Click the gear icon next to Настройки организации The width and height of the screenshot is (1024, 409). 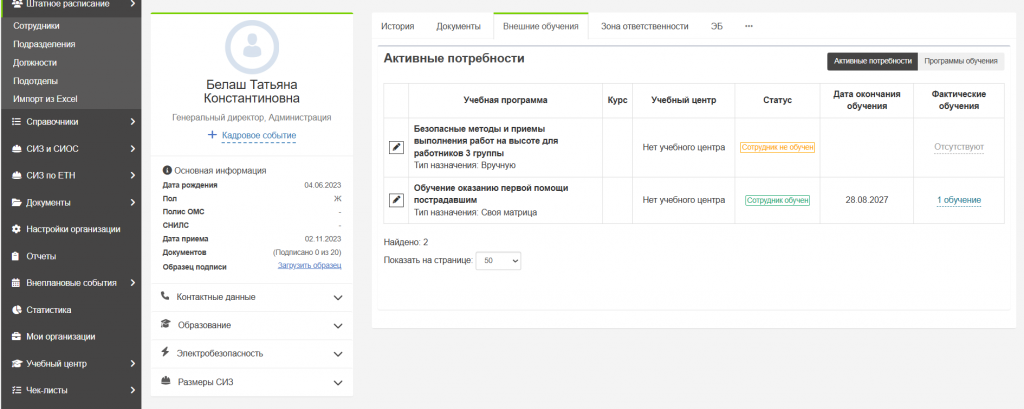click(x=17, y=229)
